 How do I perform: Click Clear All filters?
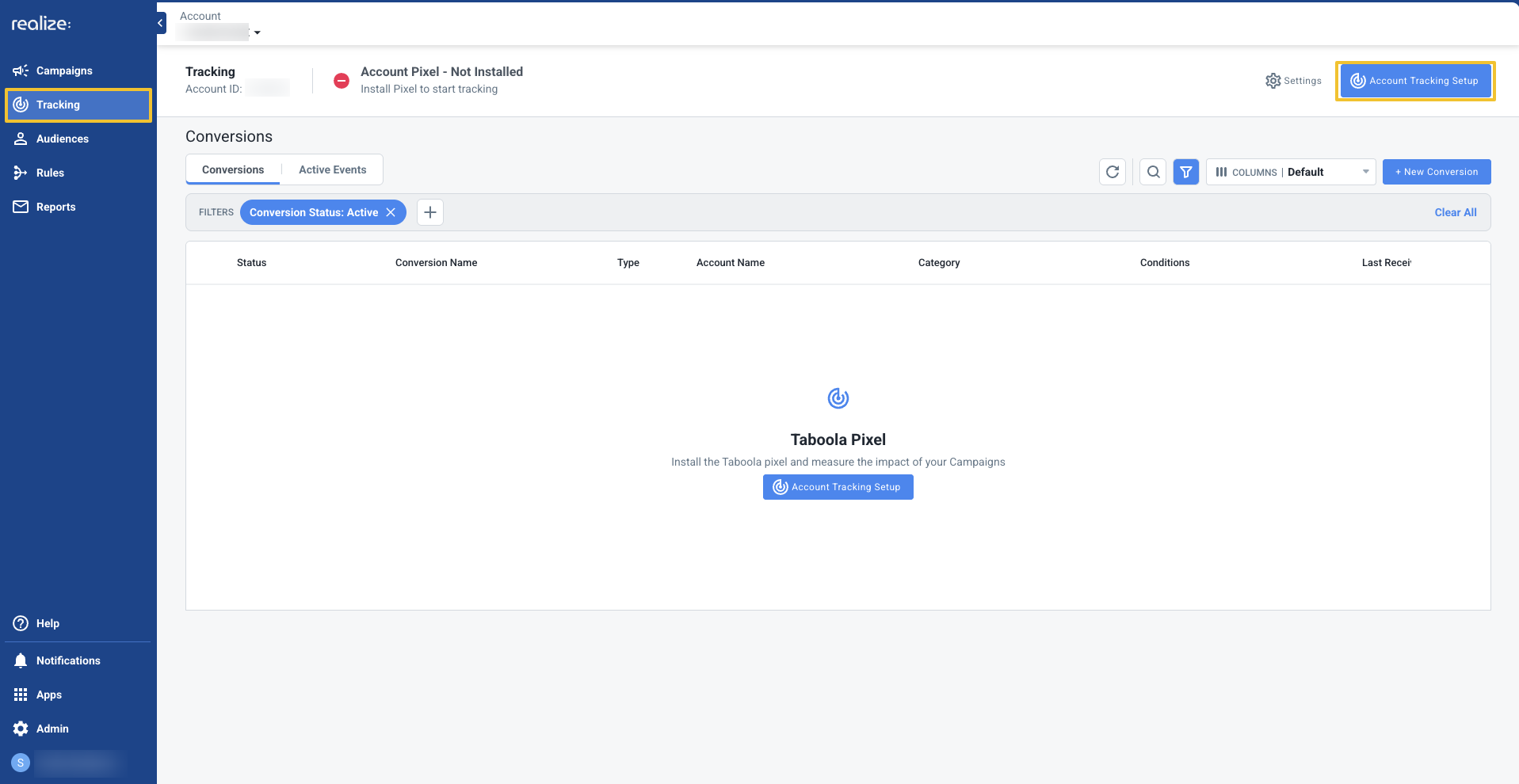1456,212
